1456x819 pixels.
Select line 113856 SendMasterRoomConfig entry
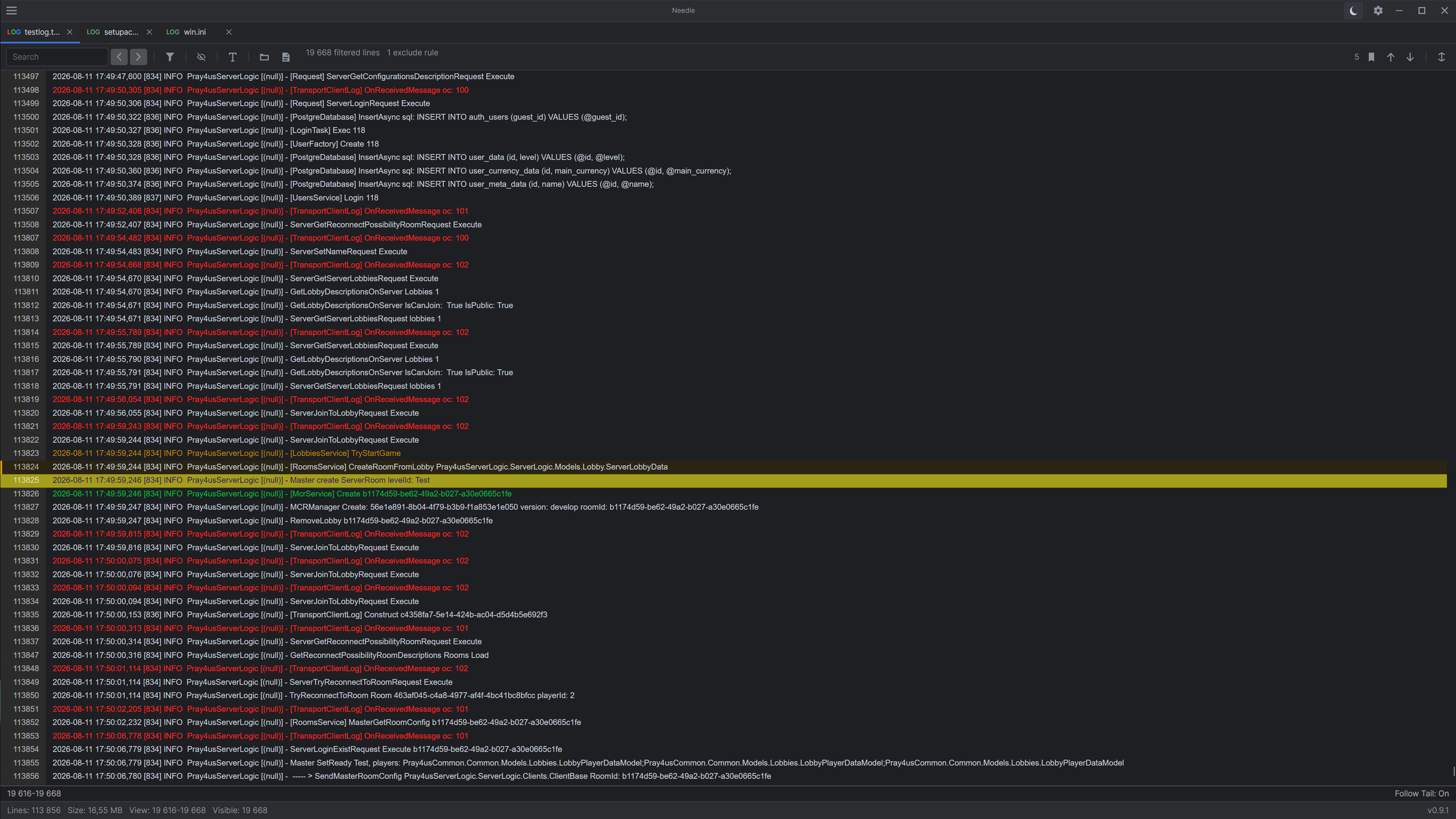724,777
